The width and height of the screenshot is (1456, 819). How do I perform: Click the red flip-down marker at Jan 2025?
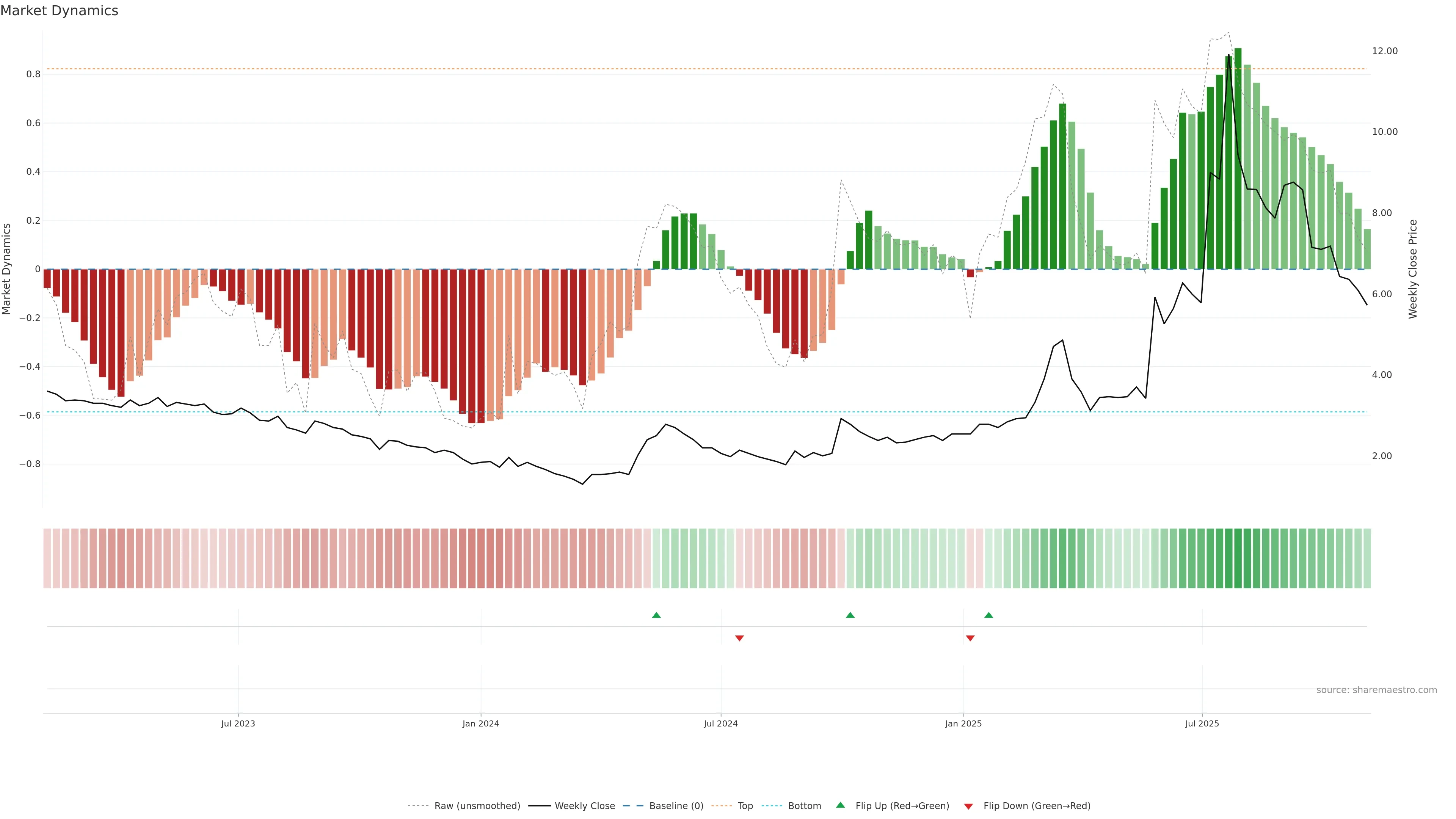click(x=971, y=638)
